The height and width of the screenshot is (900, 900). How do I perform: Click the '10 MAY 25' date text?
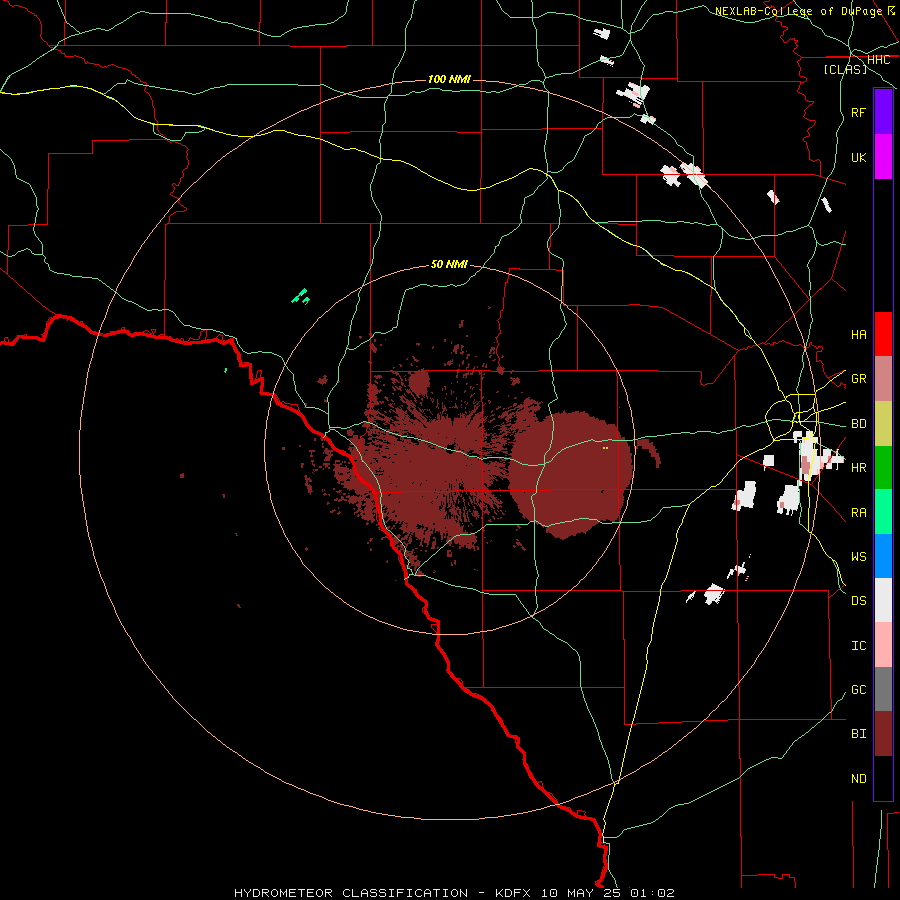(x=582, y=893)
